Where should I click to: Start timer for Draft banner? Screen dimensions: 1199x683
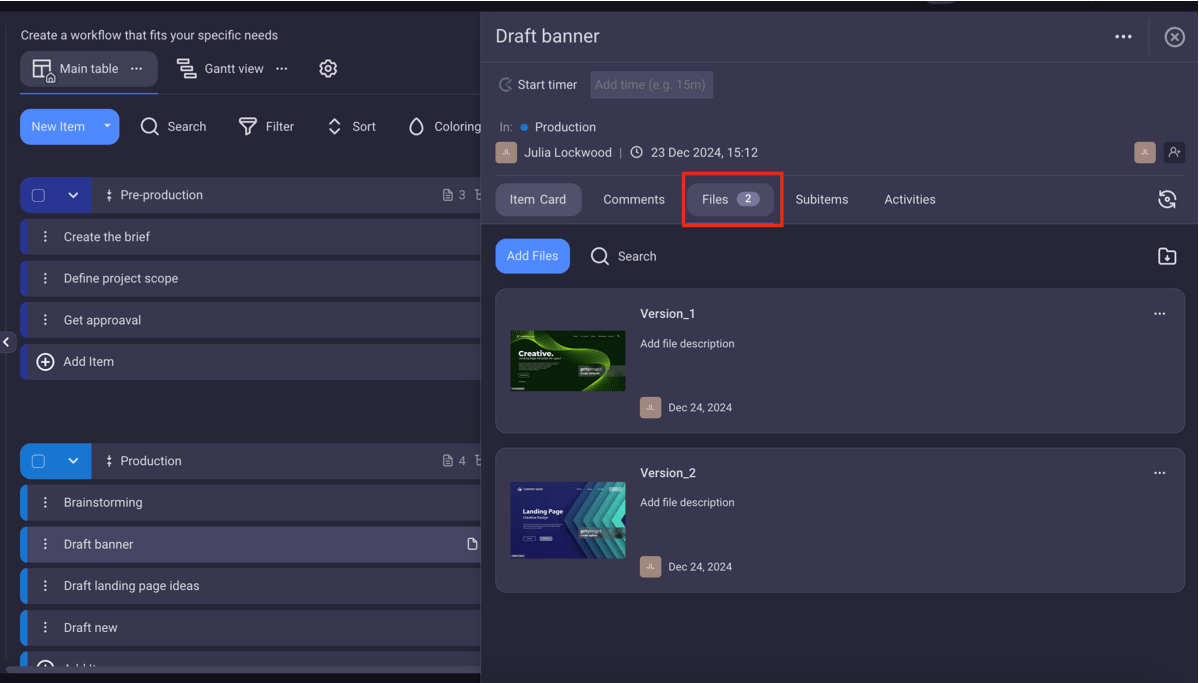[538, 85]
